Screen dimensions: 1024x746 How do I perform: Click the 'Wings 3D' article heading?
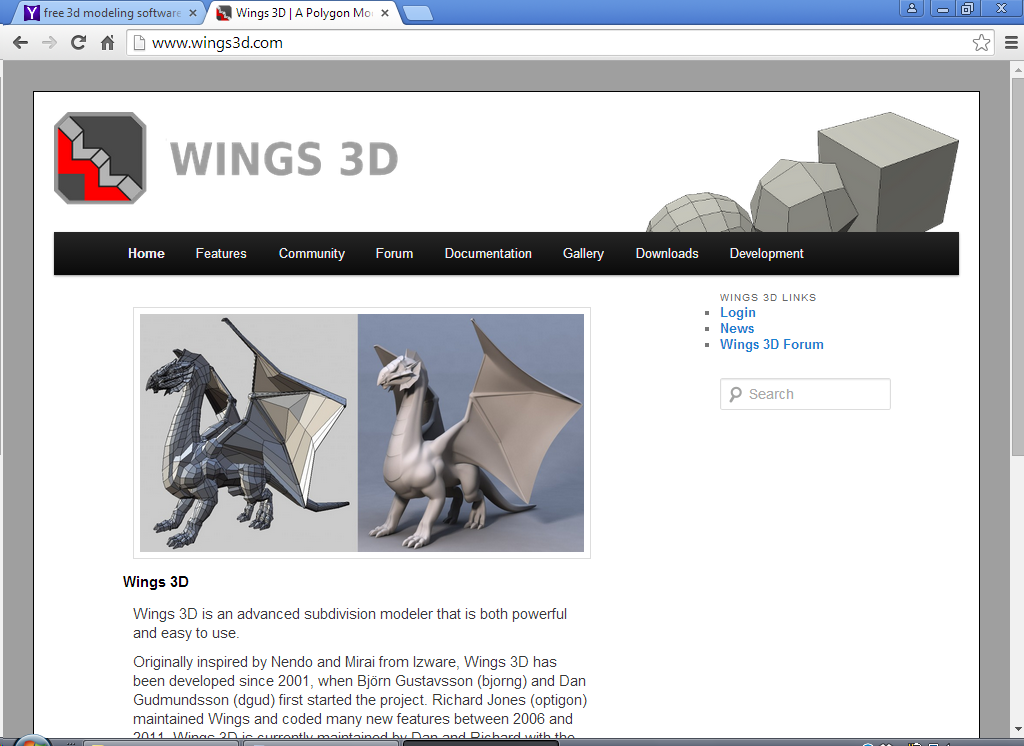click(x=155, y=582)
